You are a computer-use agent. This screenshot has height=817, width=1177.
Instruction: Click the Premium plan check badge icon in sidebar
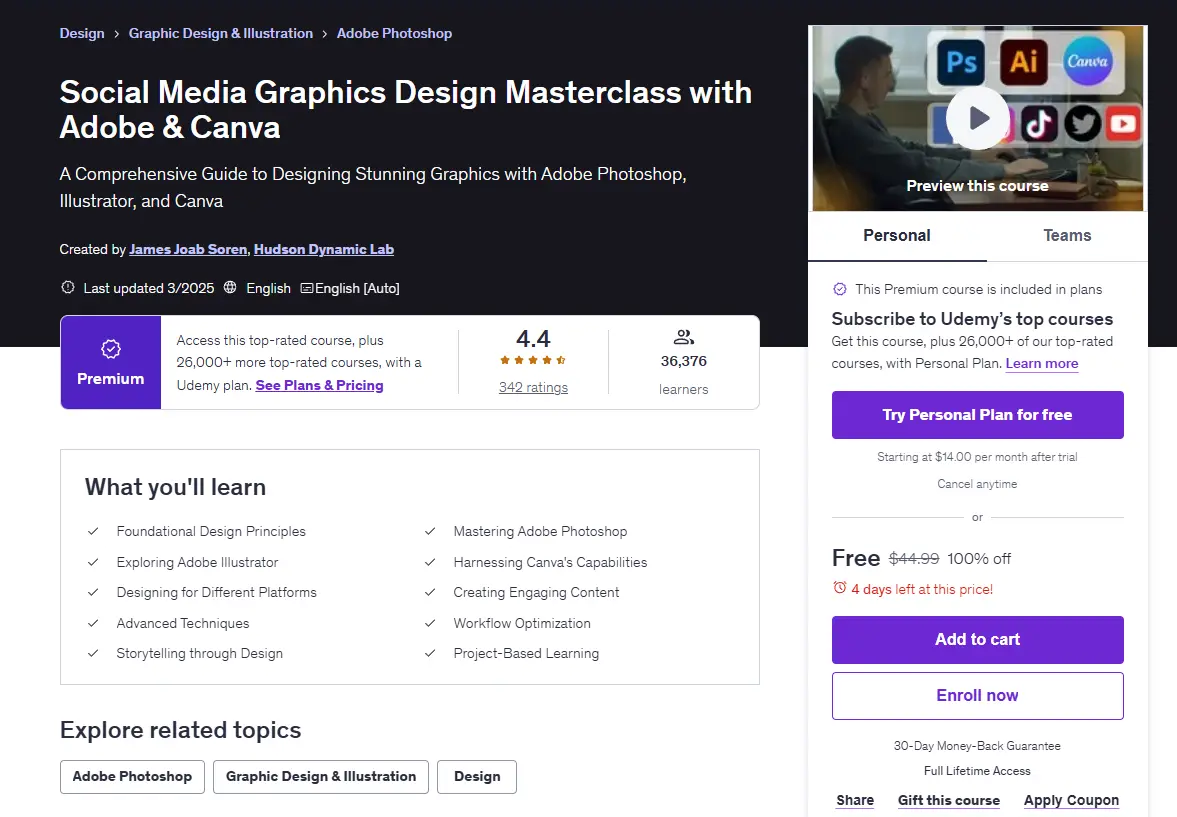(839, 289)
